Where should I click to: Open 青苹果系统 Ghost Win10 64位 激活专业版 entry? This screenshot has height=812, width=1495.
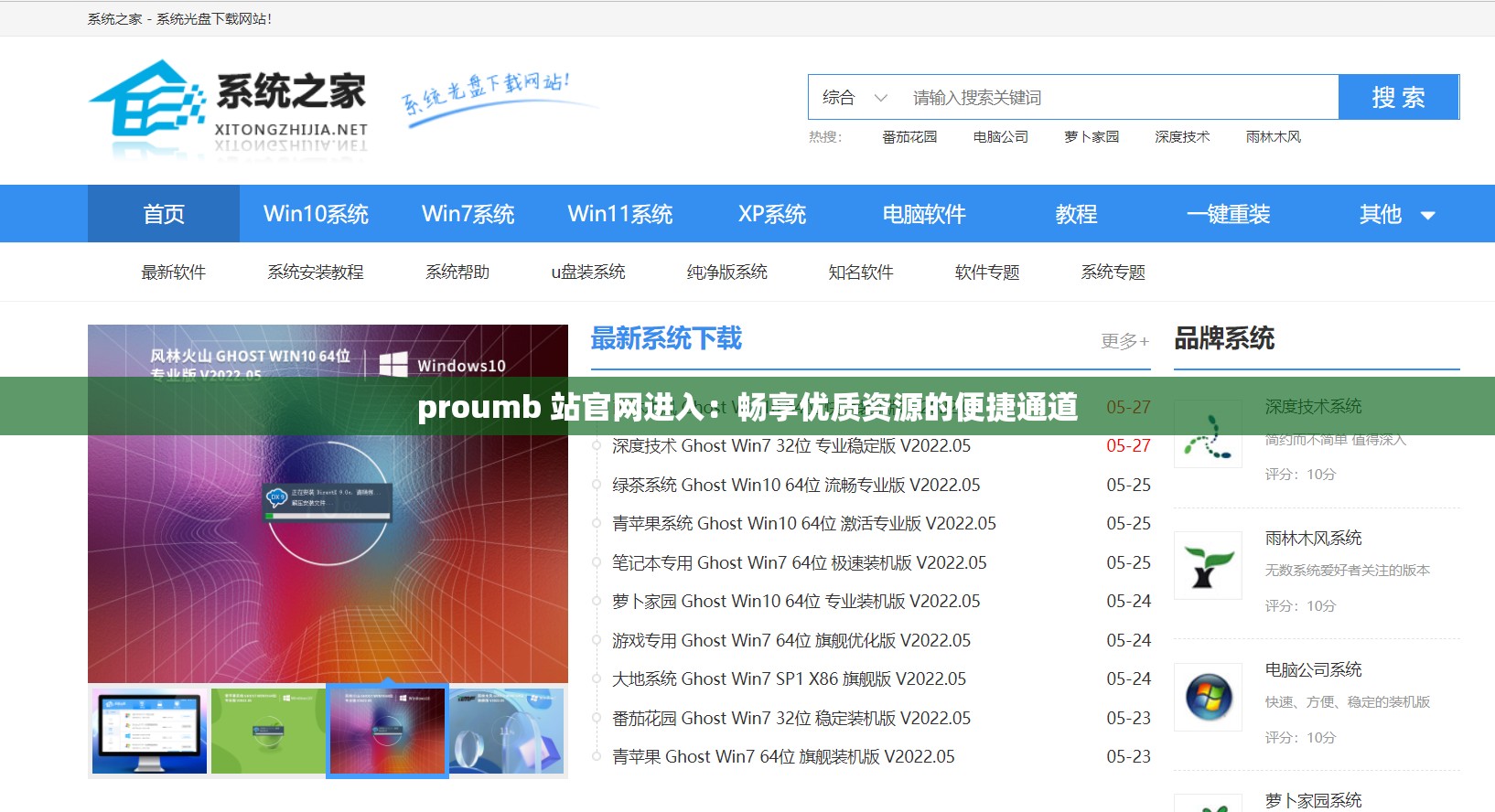(804, 523)
